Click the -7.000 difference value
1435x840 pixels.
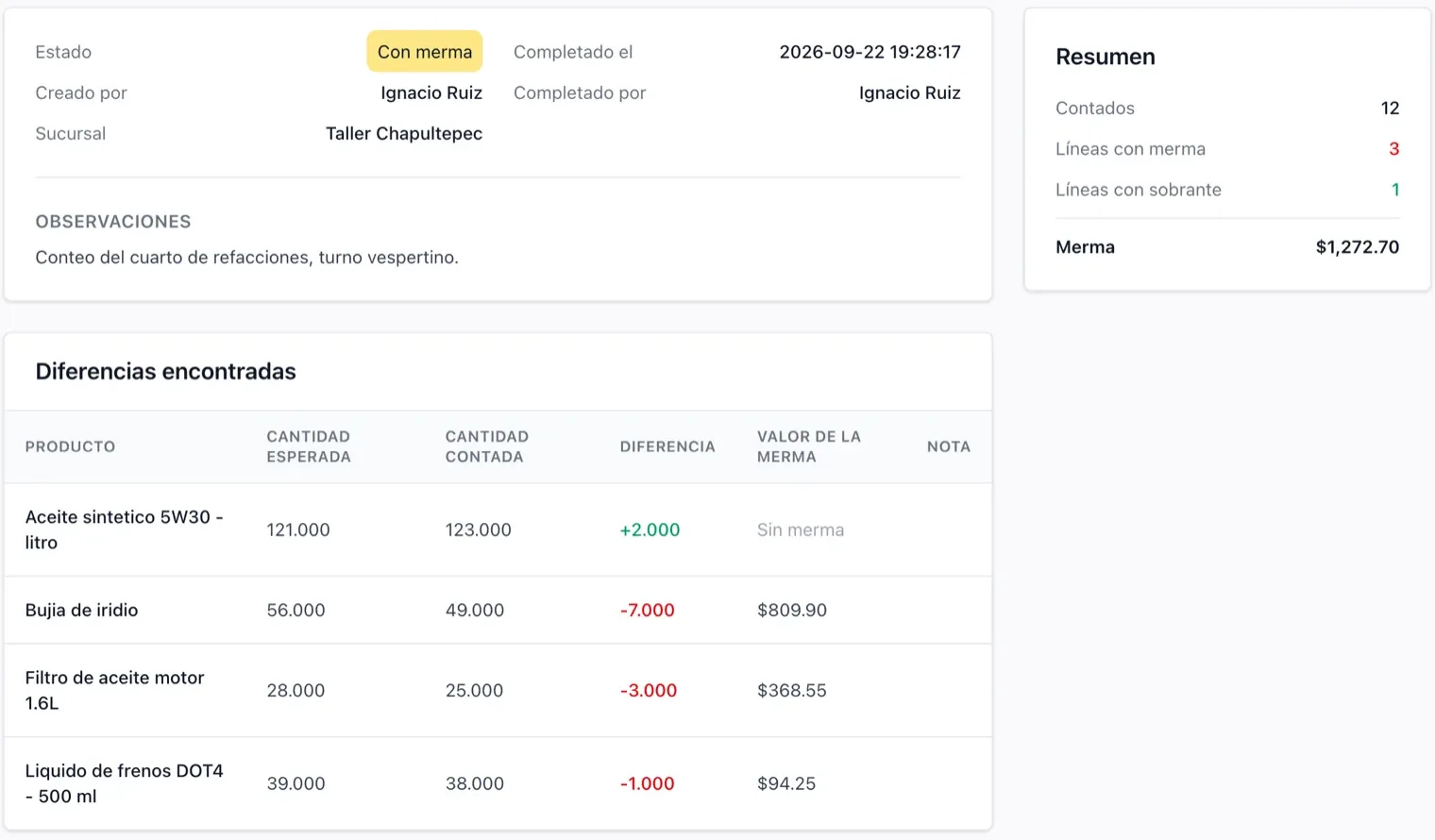pyautogui.click(x=647, y=610)
